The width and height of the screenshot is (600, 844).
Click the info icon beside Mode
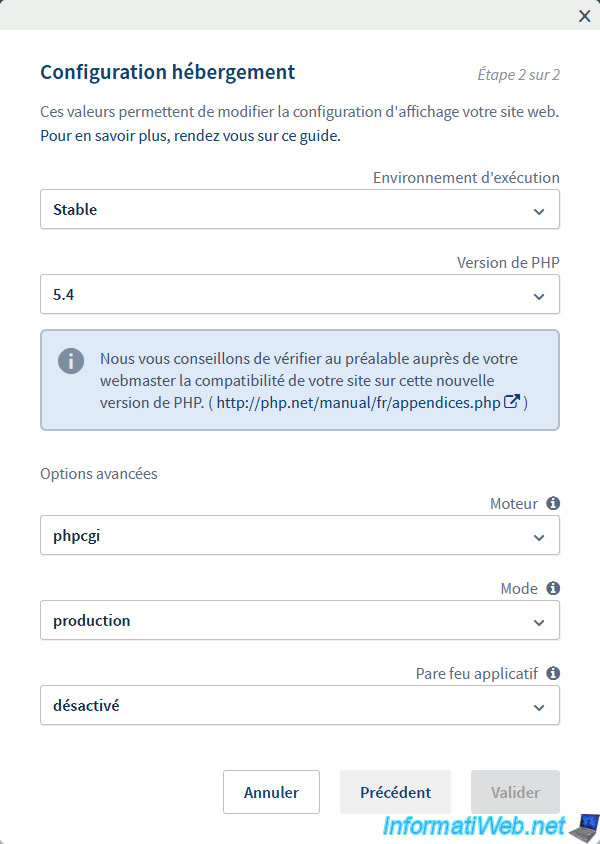point(553,589)
